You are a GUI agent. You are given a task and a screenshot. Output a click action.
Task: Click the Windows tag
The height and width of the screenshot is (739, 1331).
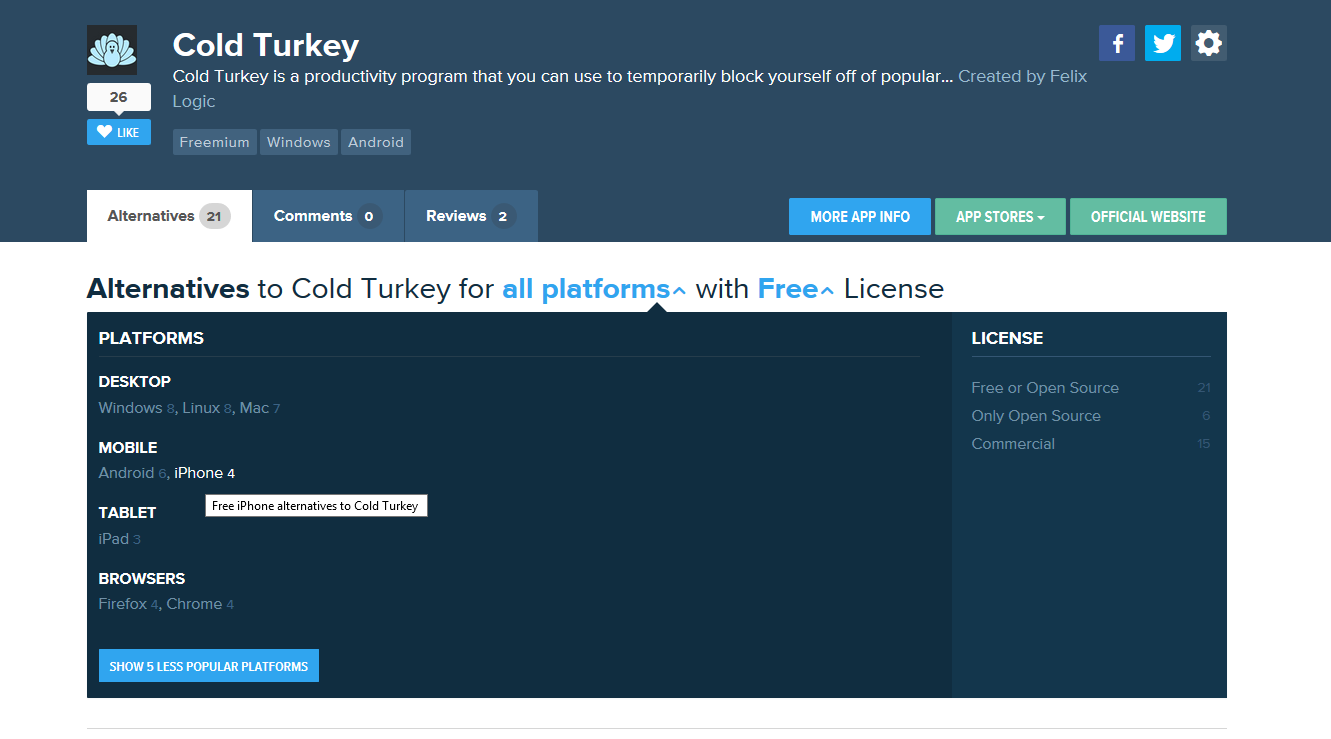click(x=299, y=142)
